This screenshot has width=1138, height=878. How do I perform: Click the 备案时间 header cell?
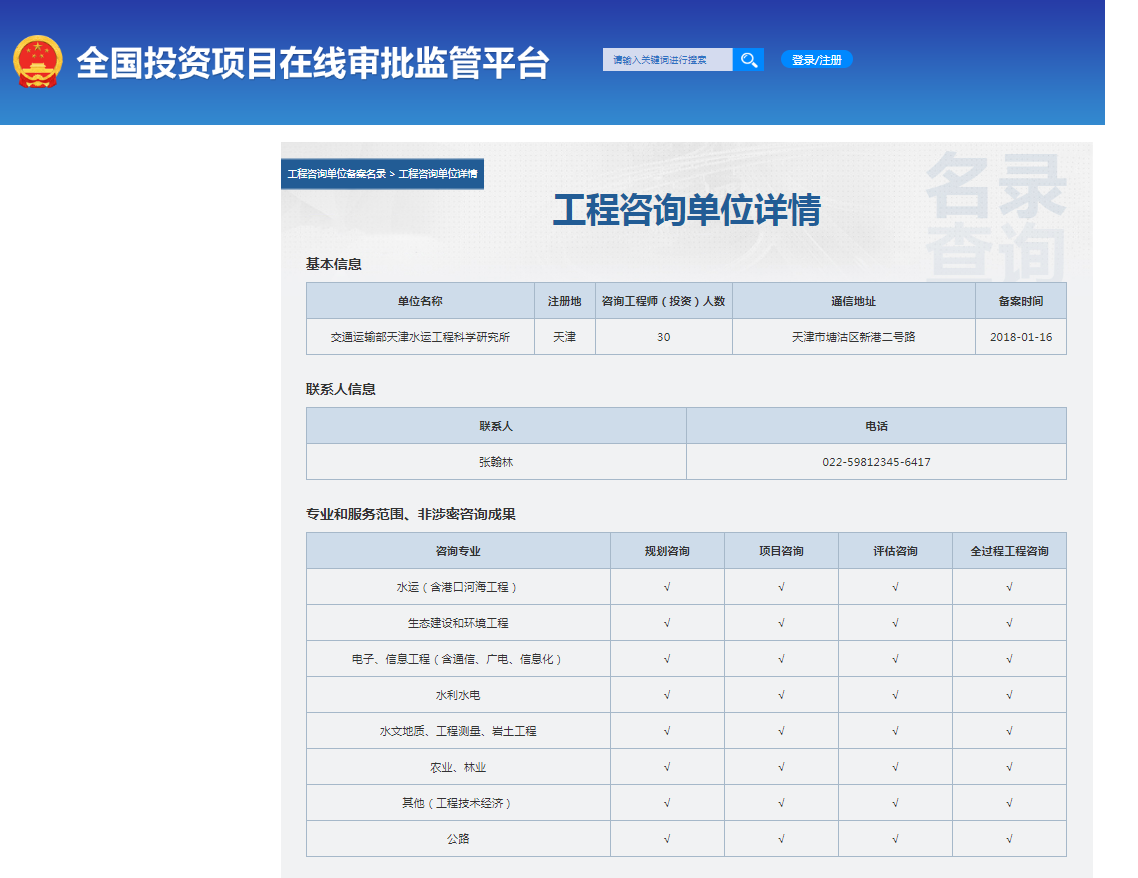click(x=1020, y=300)
